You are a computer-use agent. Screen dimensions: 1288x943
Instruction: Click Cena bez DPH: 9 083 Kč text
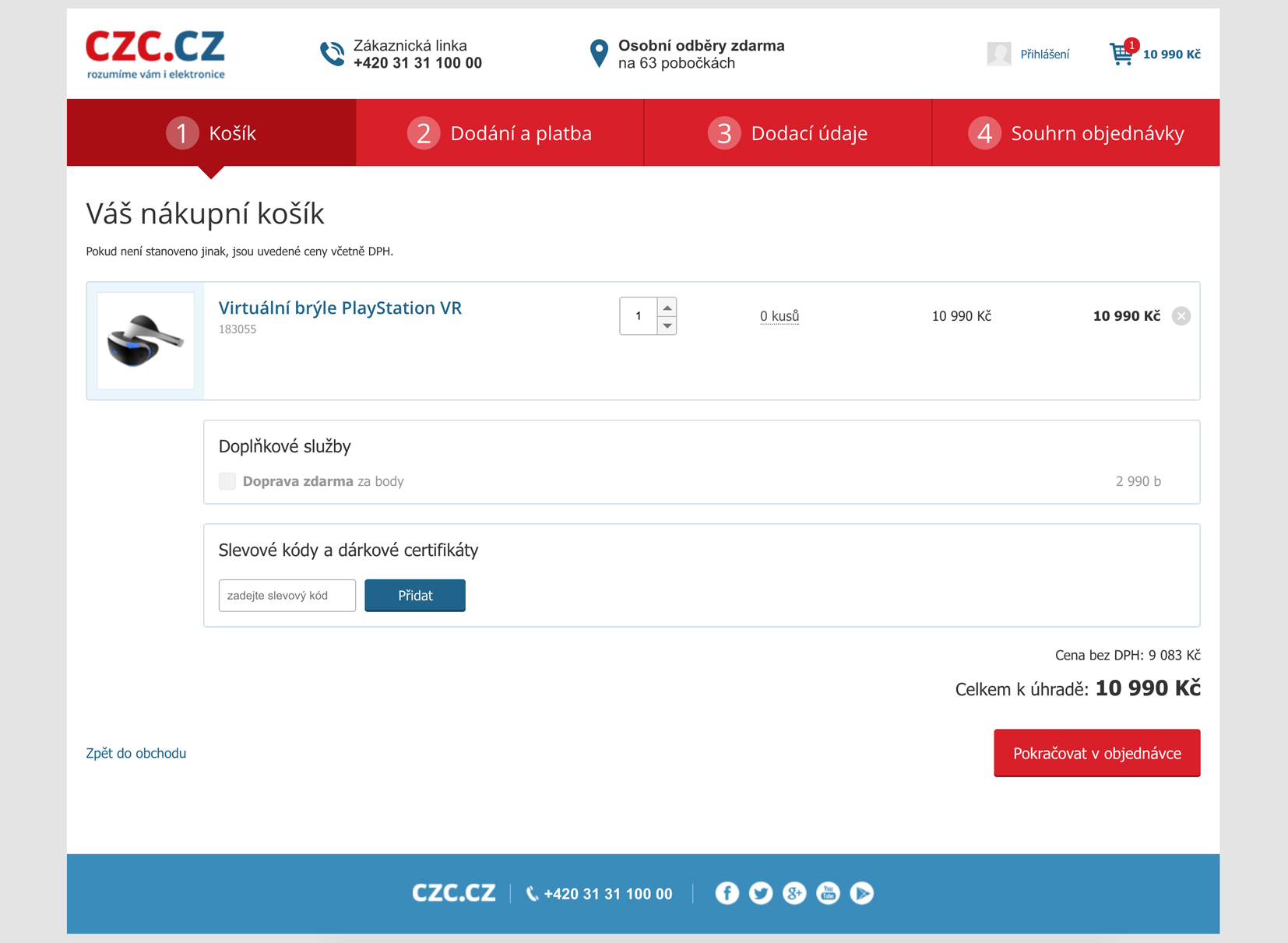click(x=1128, y=655)
